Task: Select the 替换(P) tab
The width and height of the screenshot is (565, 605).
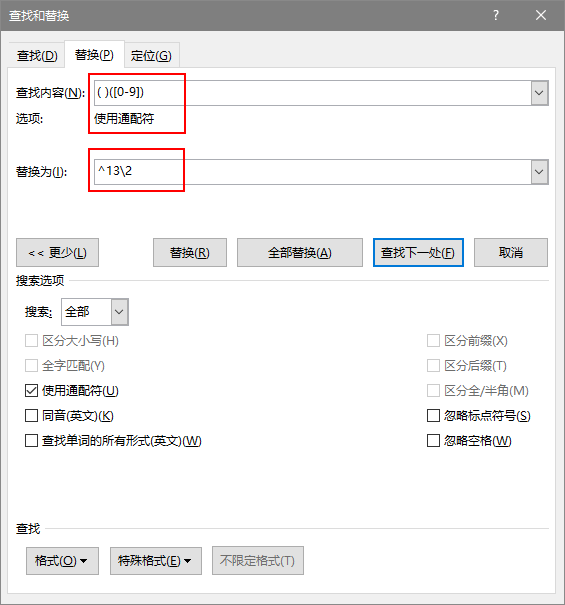Action: pyautogui.click(x=94, y=55)
